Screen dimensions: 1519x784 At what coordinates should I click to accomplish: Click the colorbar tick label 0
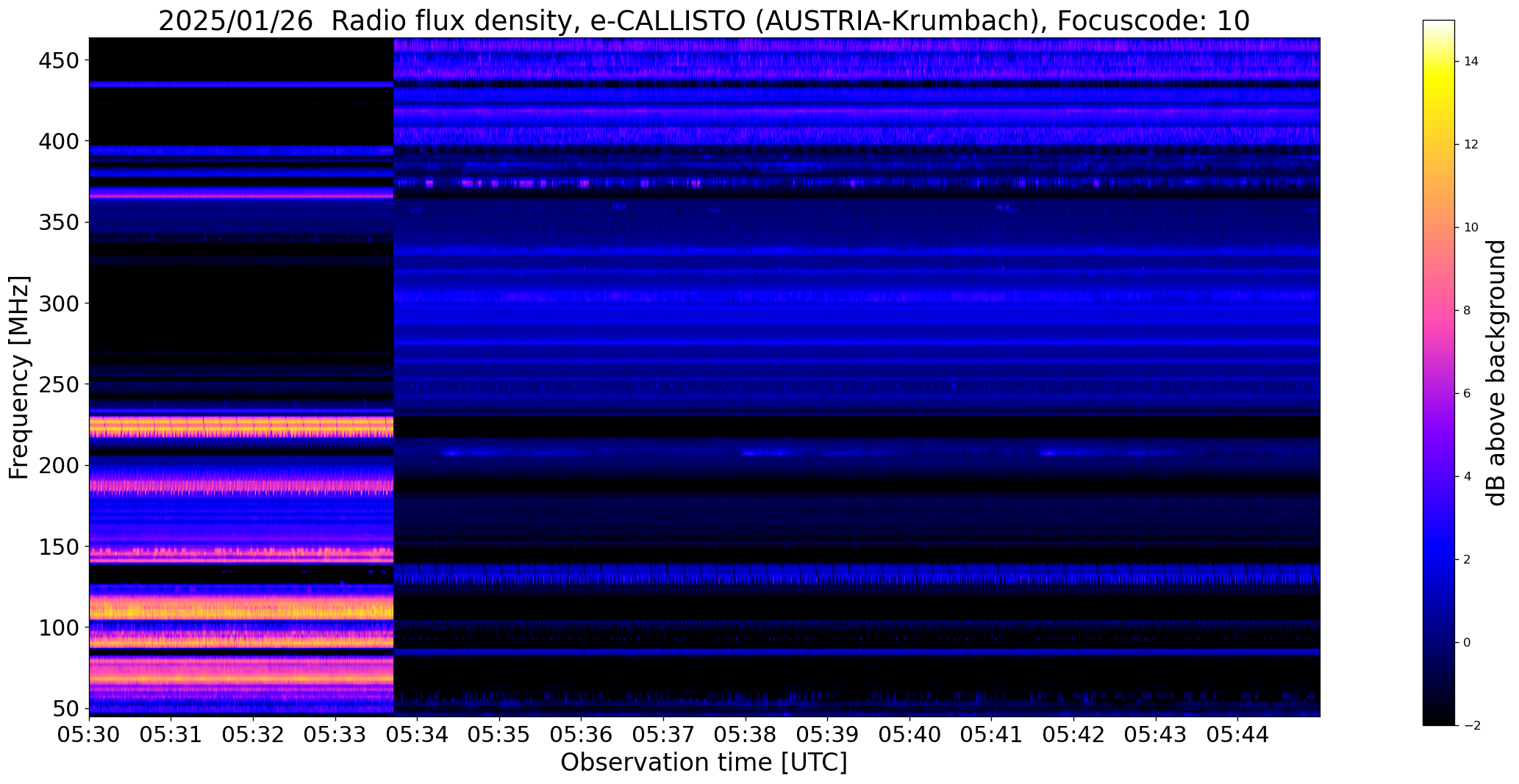pyautogui.click(x=1468, y=643)
